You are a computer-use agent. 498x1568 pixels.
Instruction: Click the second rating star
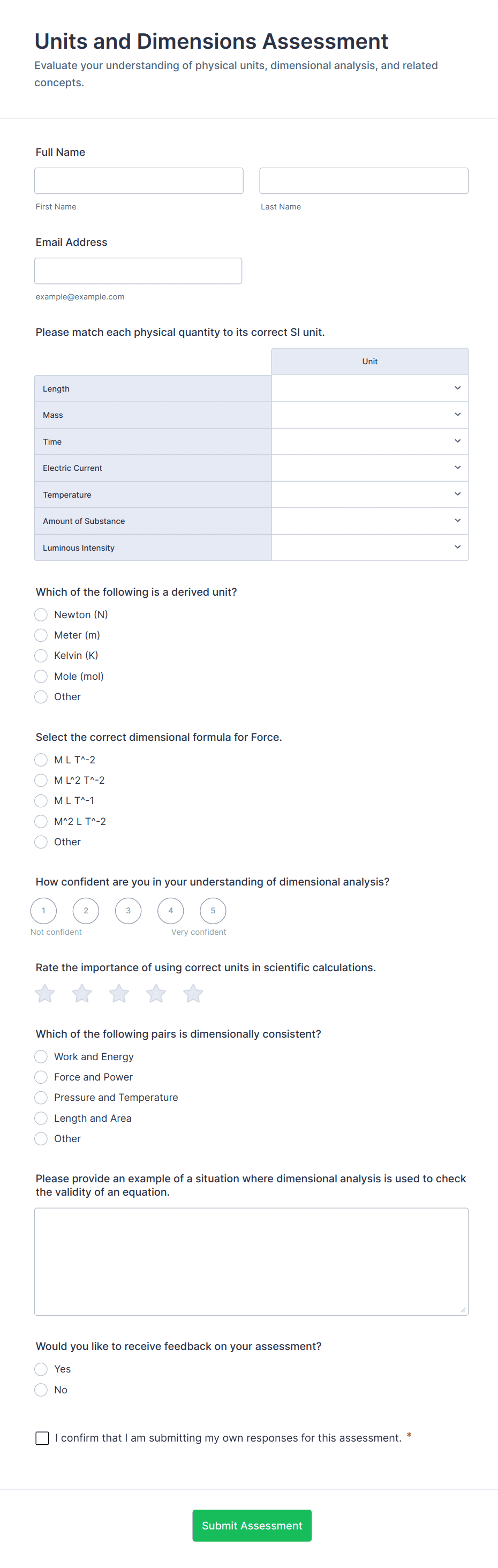click(x=82, y=993)
